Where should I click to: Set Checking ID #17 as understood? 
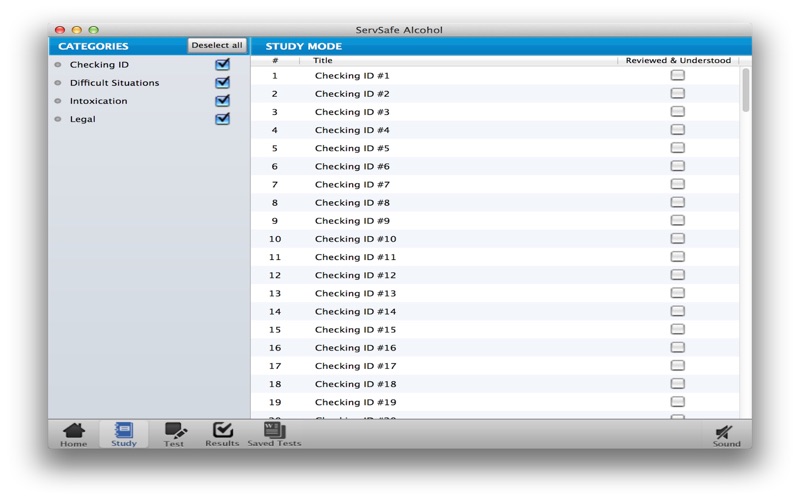[x=678, y=365]
